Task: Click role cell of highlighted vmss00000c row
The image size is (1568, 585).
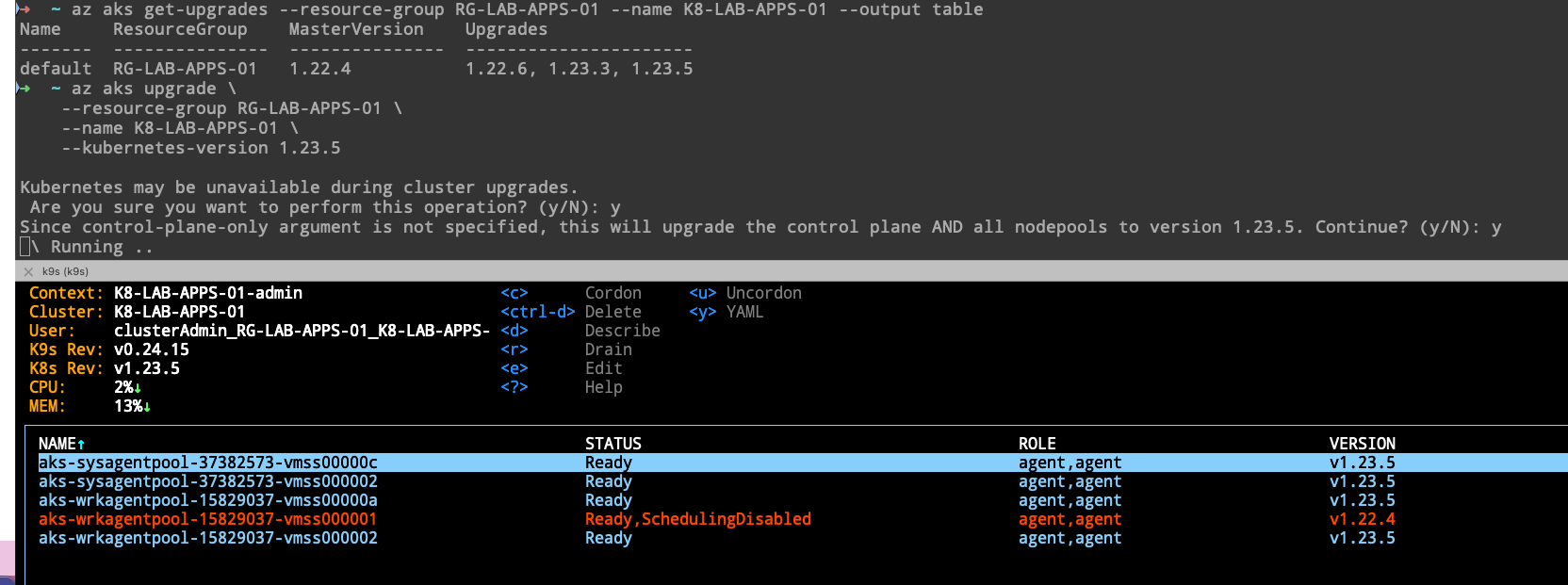Action: (x=1070, y=463)
